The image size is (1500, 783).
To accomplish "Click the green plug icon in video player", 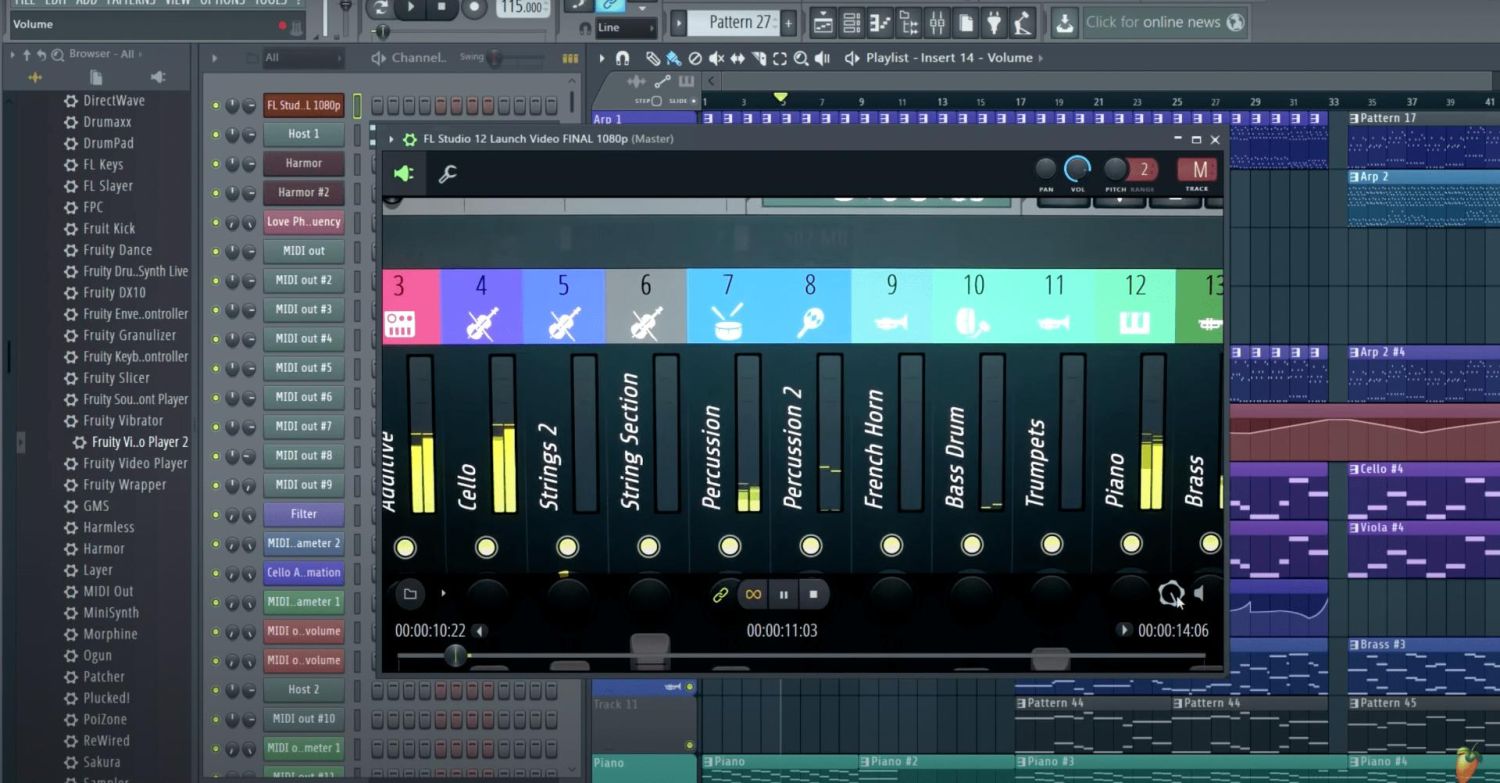I will point(403,174).
